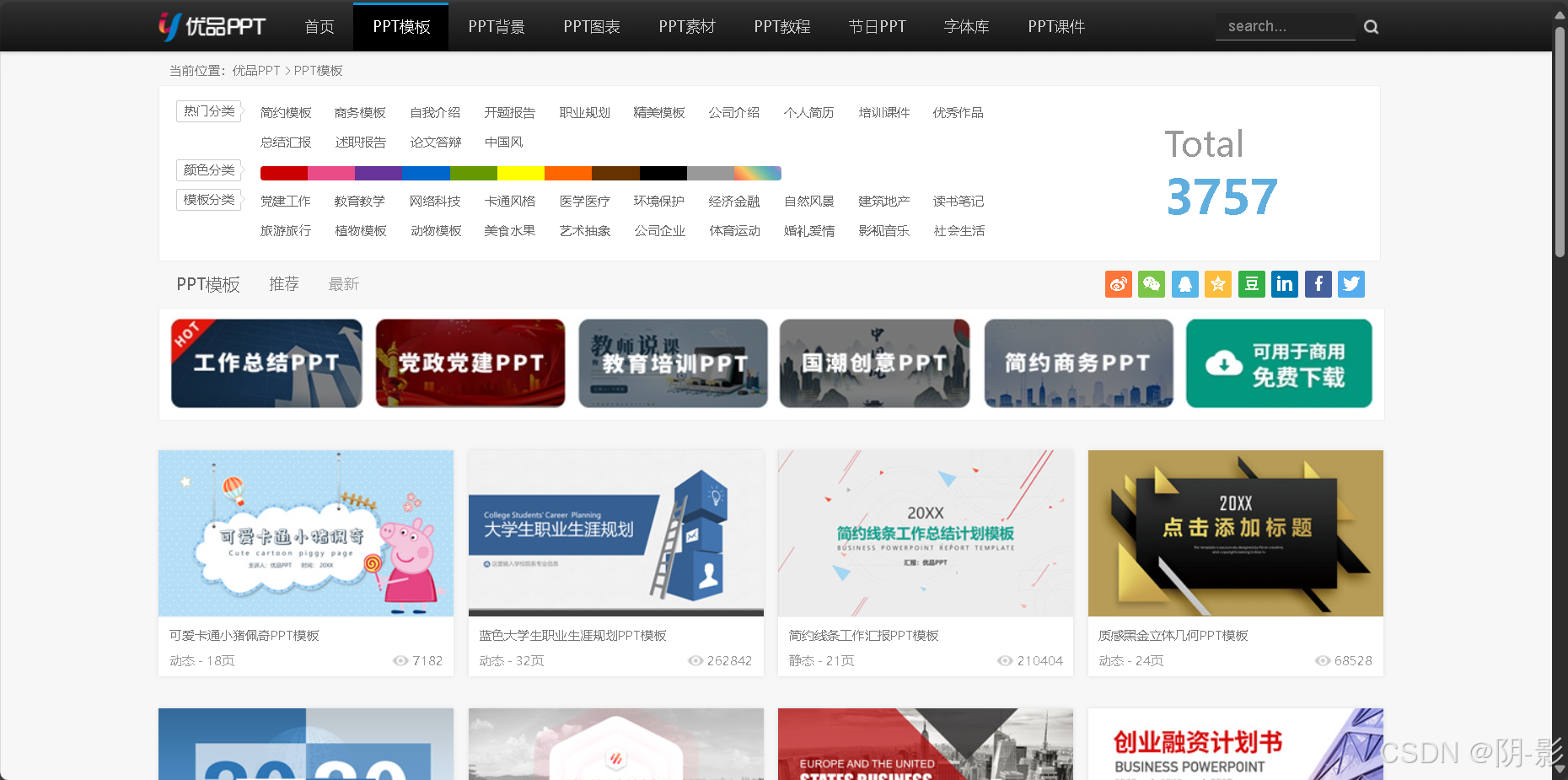Open the 党建工作 template category
Screen dimensions: 1568x780
tap(286, 202)
